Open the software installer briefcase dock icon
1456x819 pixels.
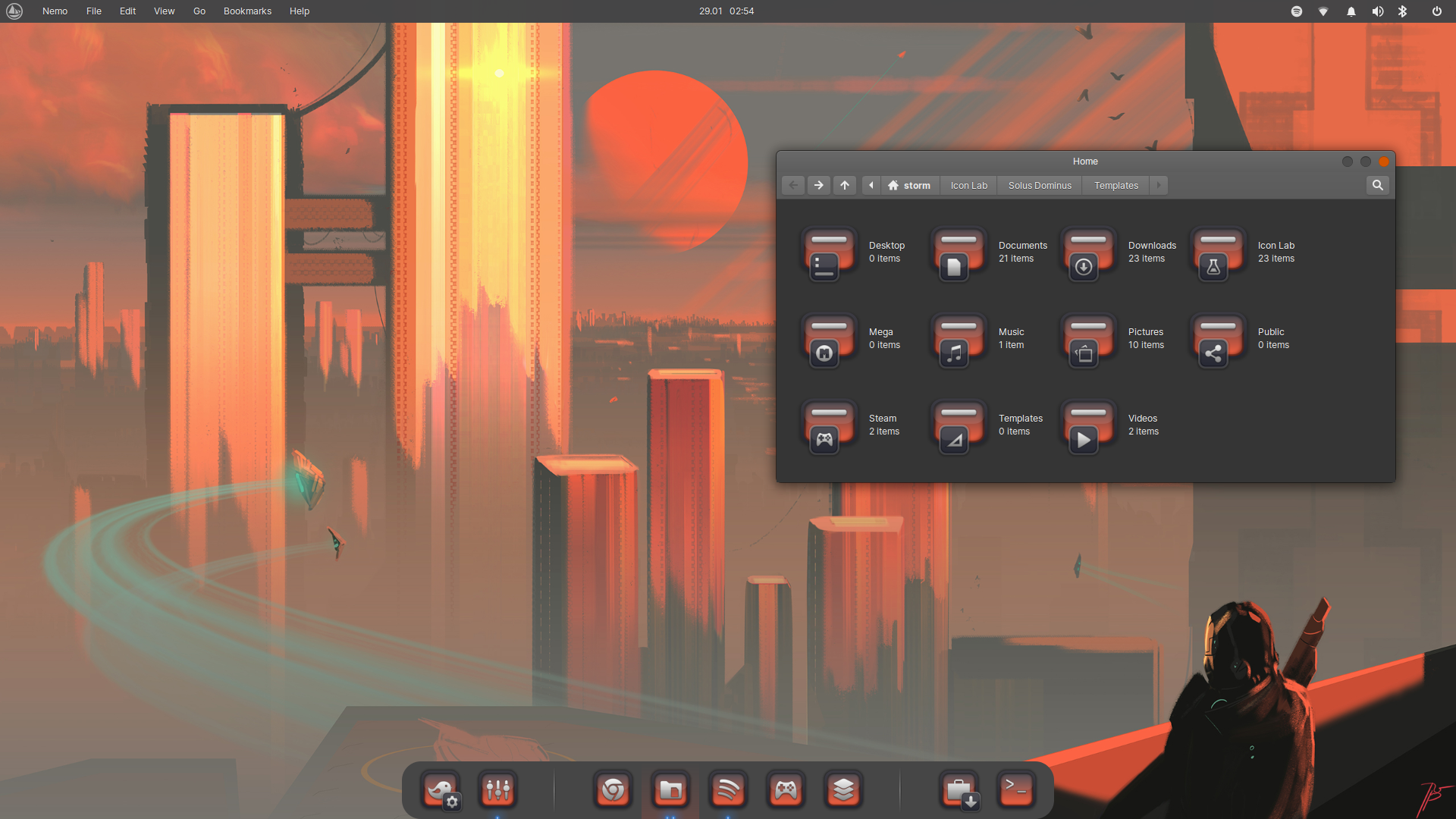958,789
